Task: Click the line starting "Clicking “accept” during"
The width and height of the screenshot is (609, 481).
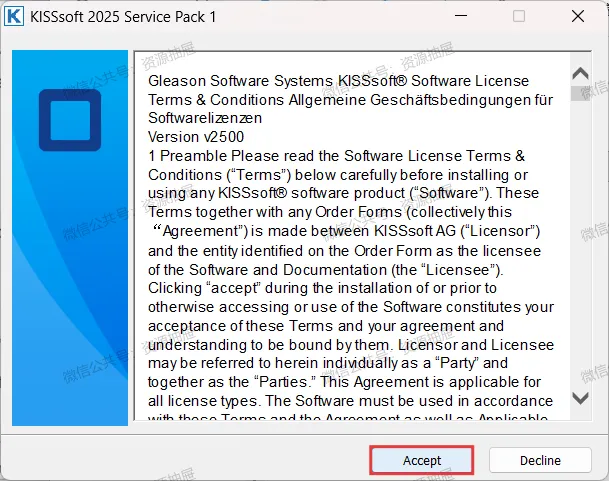Action: [322, 288]
